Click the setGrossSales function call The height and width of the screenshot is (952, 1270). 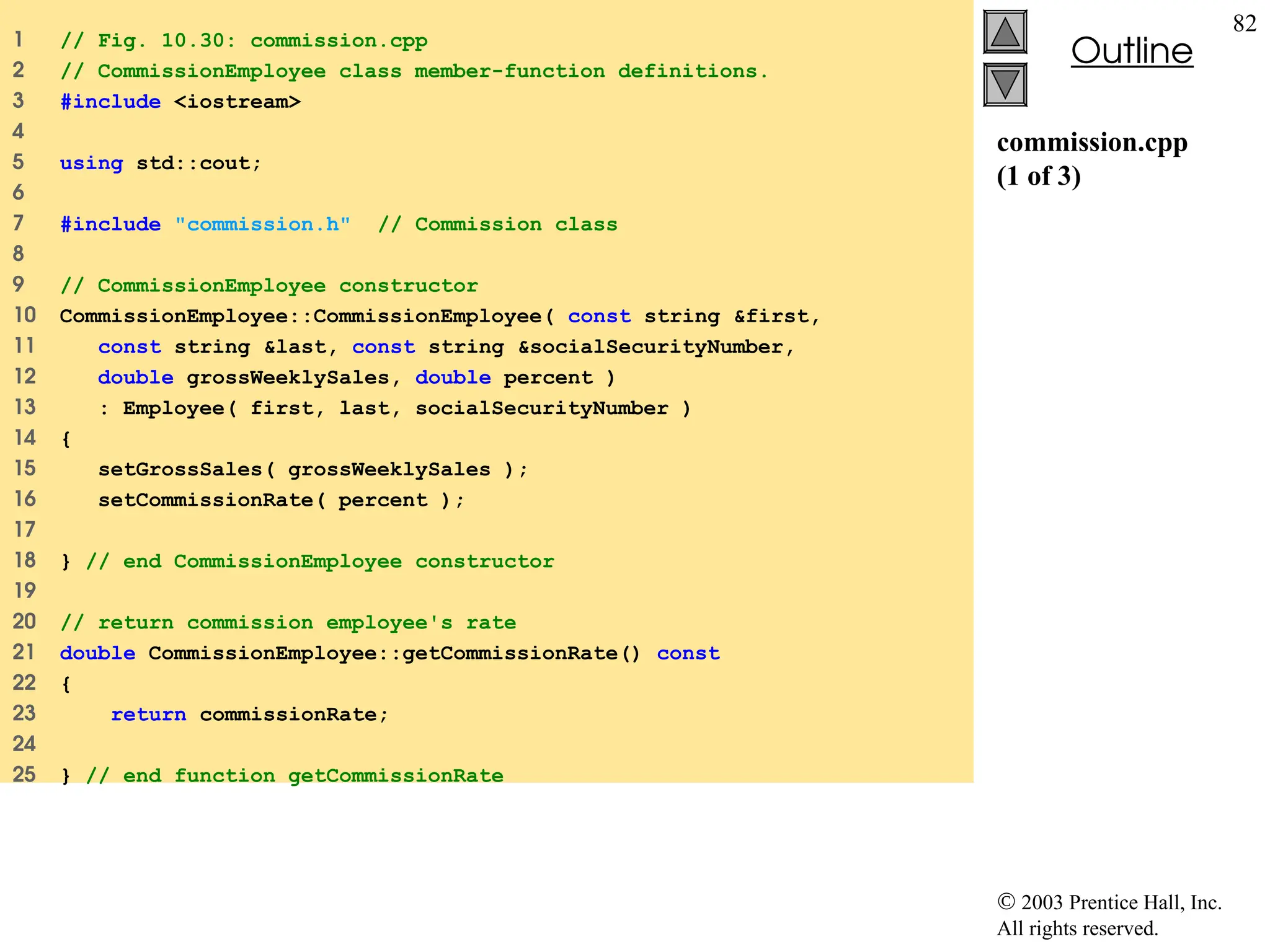tap(312, 469)
